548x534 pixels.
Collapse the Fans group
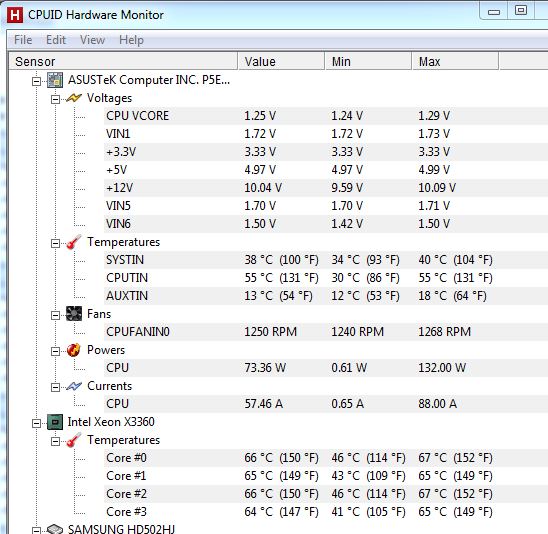coord(55,316)
